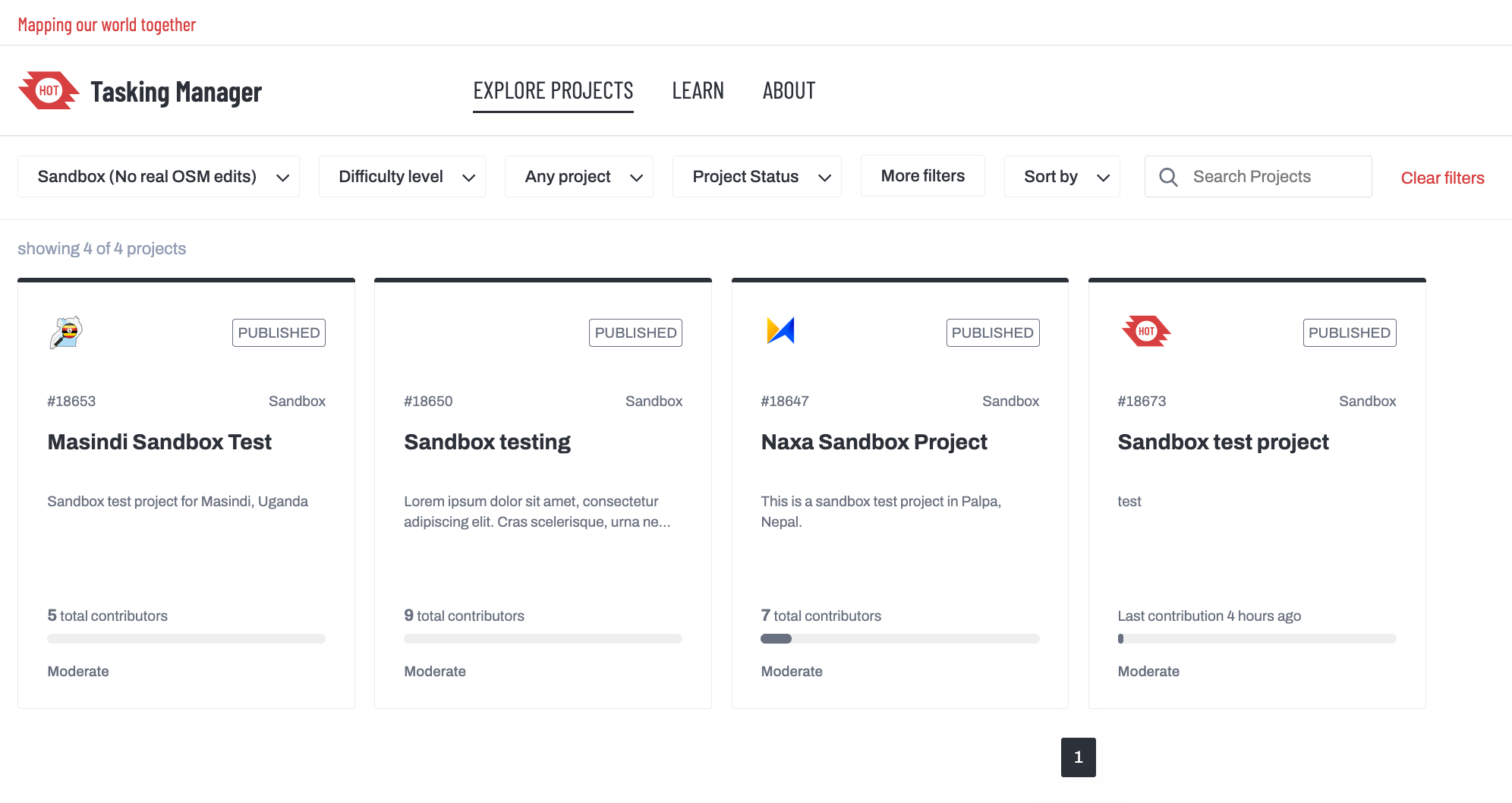Open the About menu item
The width and height of the screenshot is (1512, 803).
pyautogui.click(x=789, y=91)
